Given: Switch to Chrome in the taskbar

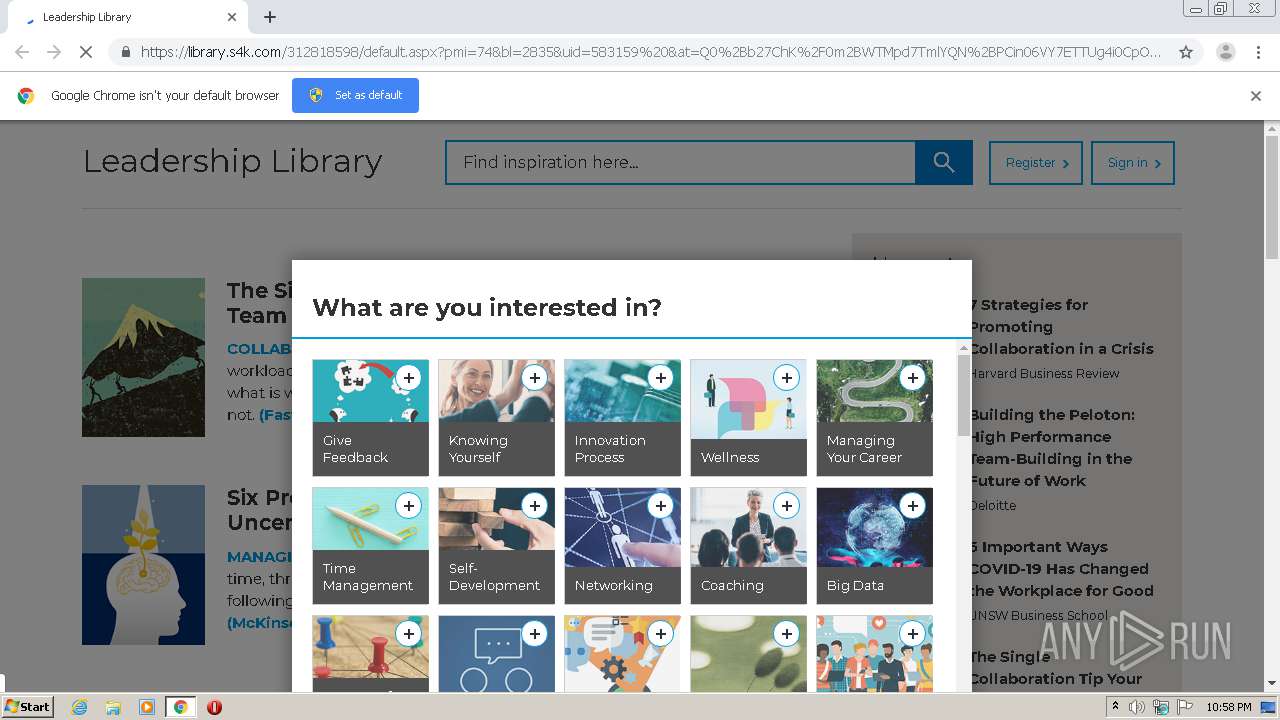Looking at the screenshot, I should pyautogui.click(x=181, y=707).
